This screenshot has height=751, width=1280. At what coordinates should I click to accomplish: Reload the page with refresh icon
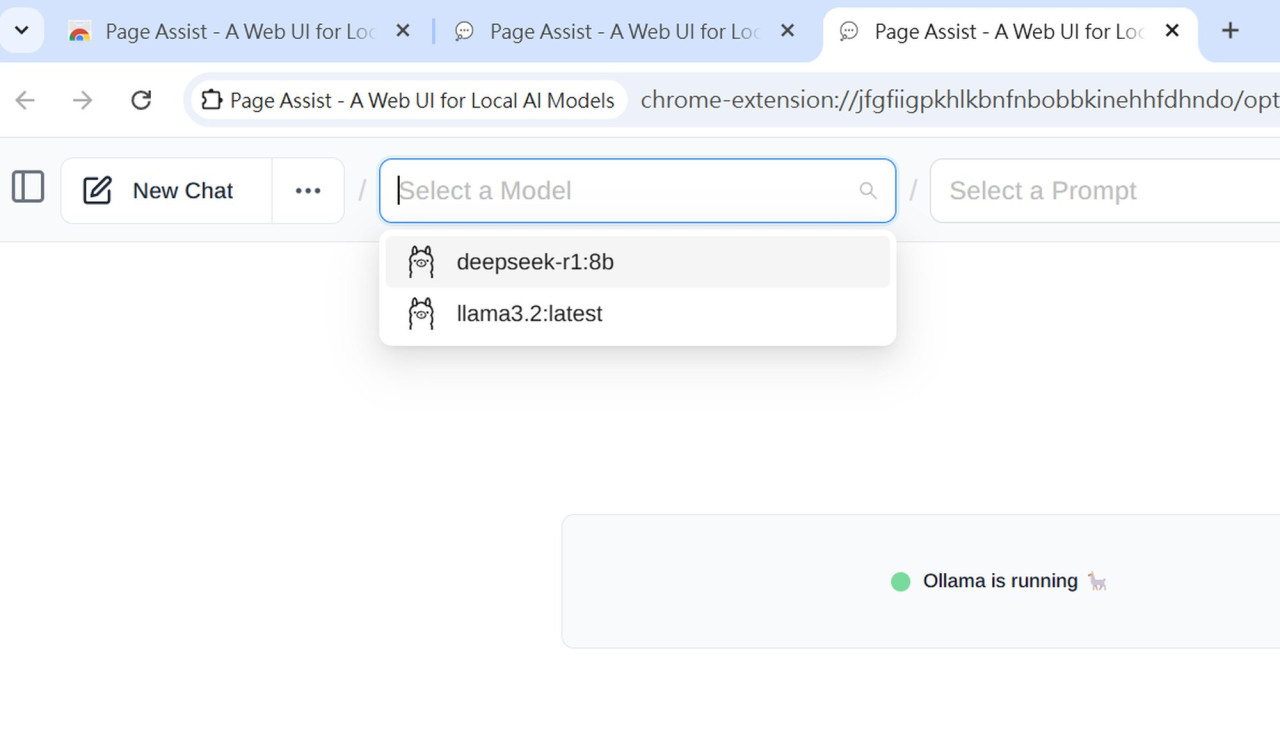coord(141,100)
